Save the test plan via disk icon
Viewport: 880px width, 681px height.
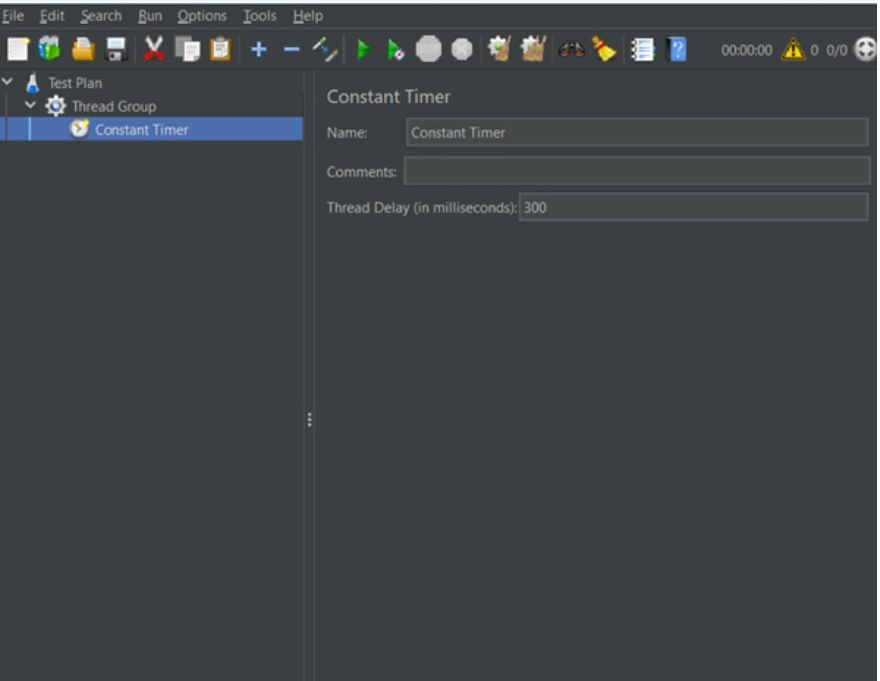tap(116, 49)
